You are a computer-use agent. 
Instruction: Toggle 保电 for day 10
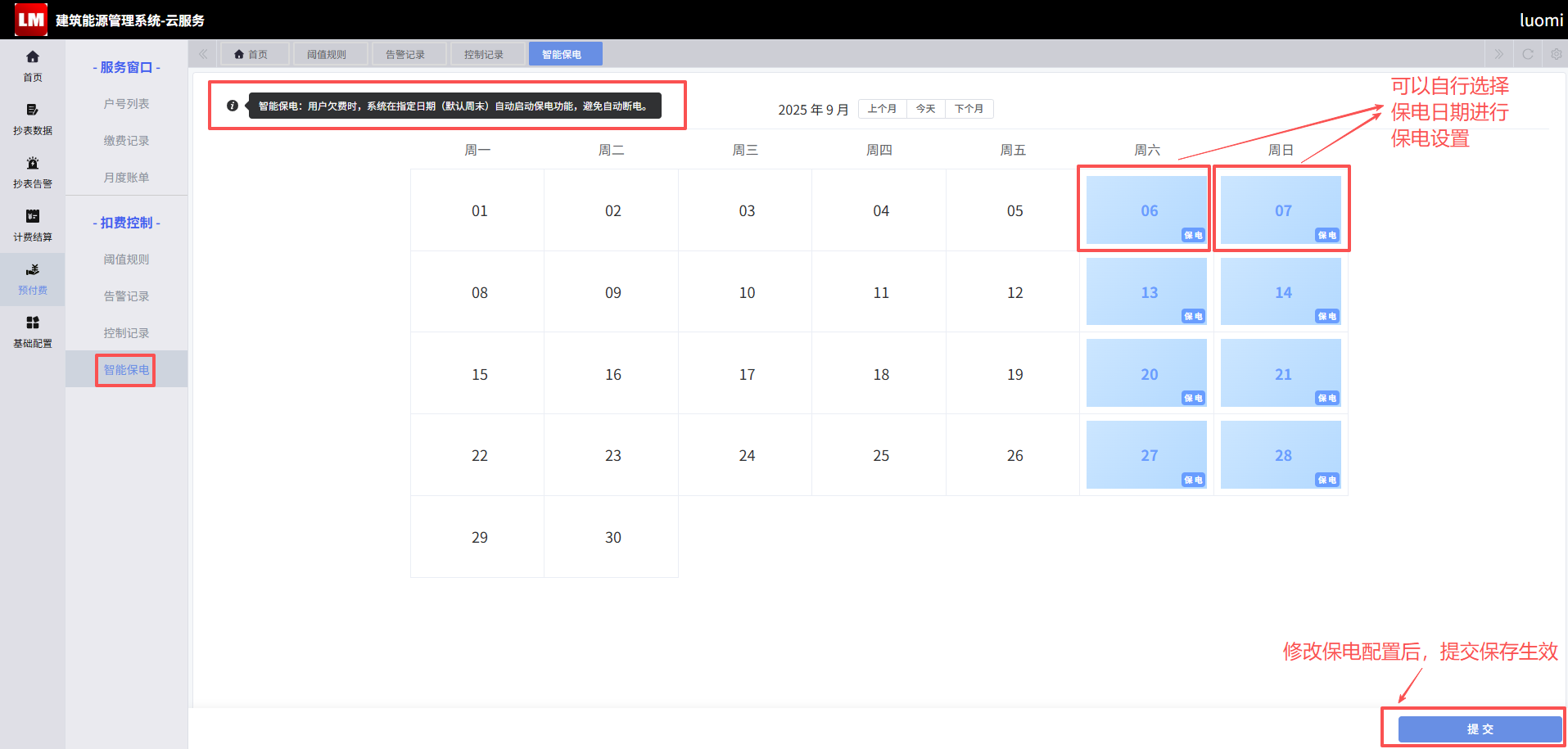click(745, 292)
